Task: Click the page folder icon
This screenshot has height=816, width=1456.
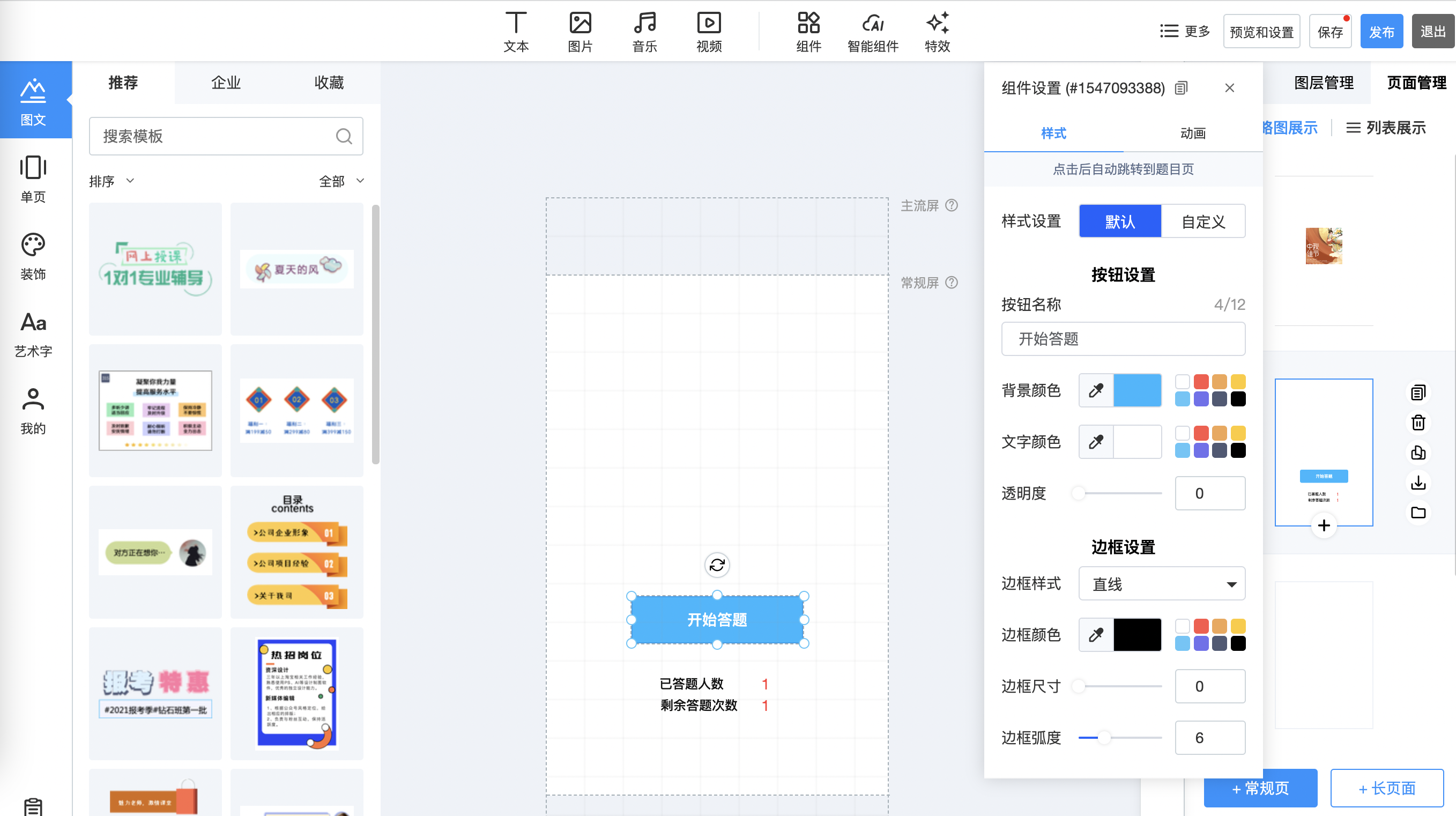Action: click(1418, 513)
